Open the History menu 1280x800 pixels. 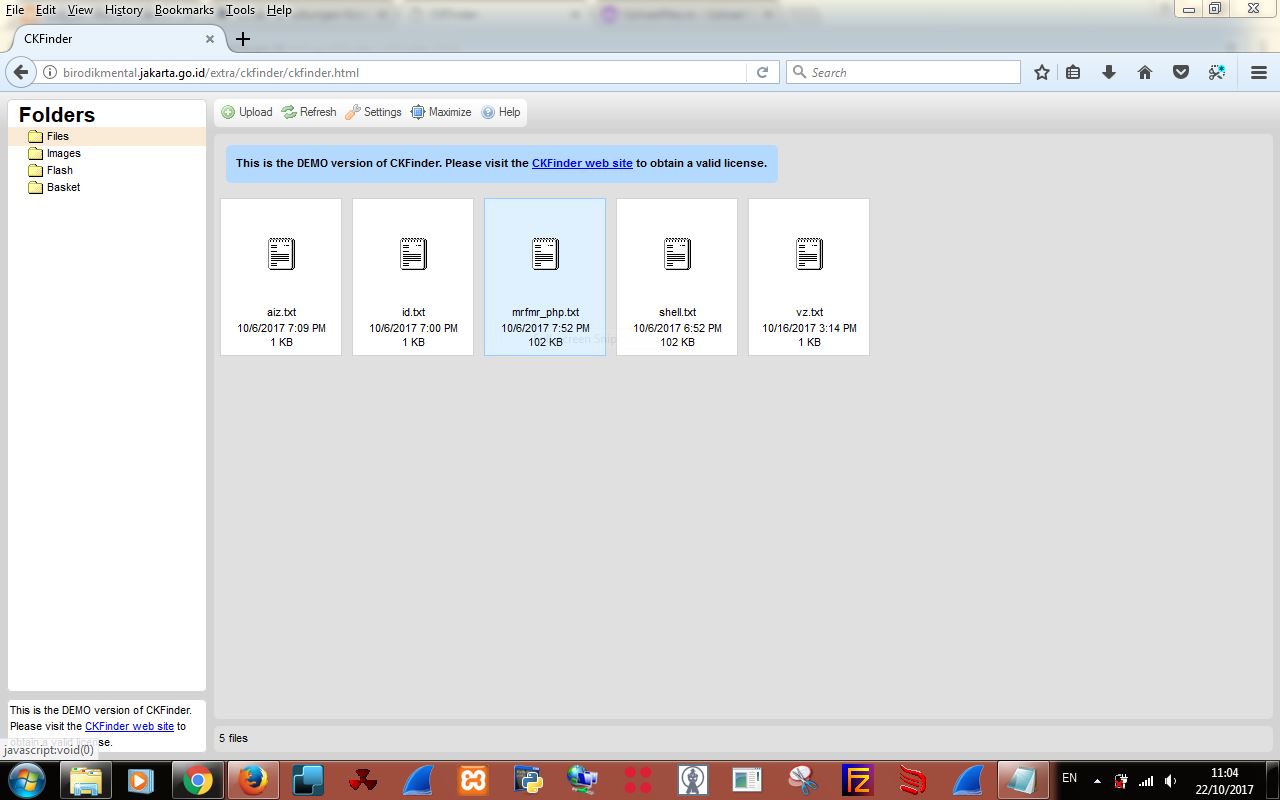124,10
